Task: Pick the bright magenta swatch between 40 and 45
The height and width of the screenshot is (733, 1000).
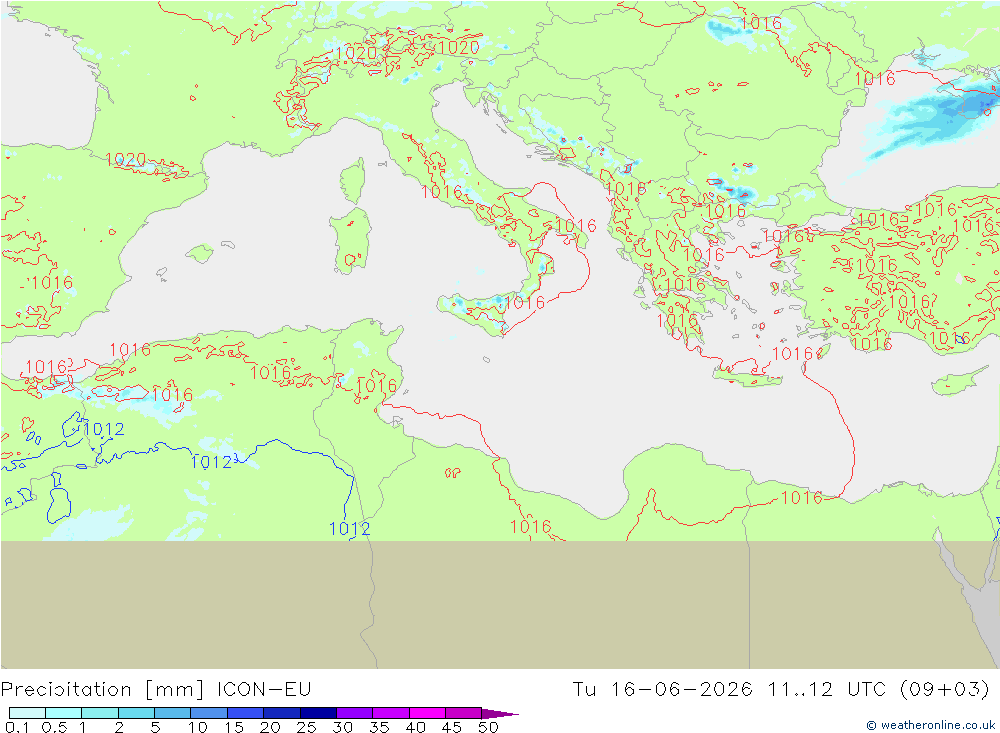Action: click(427, 713)
